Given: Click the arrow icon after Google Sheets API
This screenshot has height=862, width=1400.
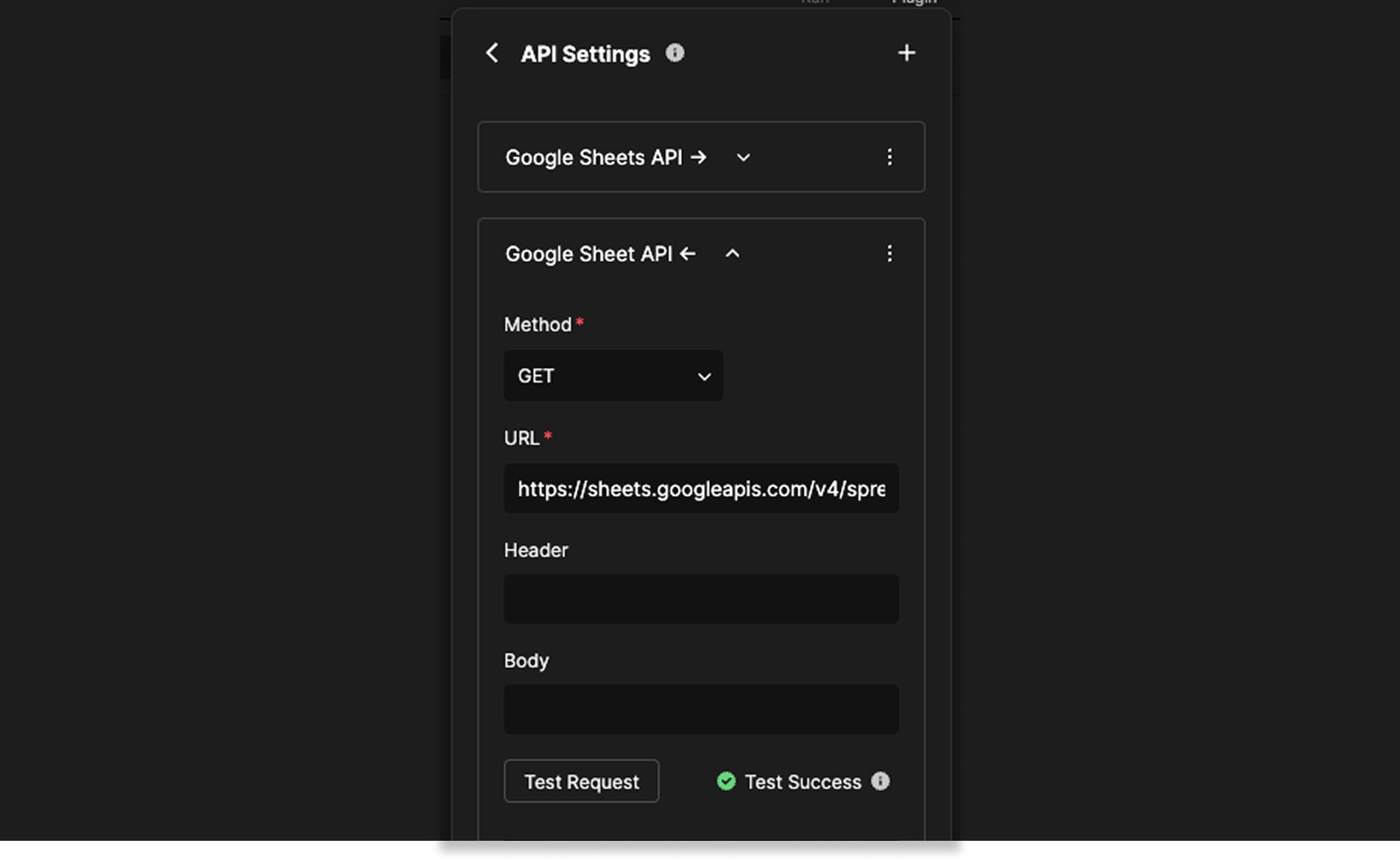Looking at the screenshot, I should click(699, 158).
